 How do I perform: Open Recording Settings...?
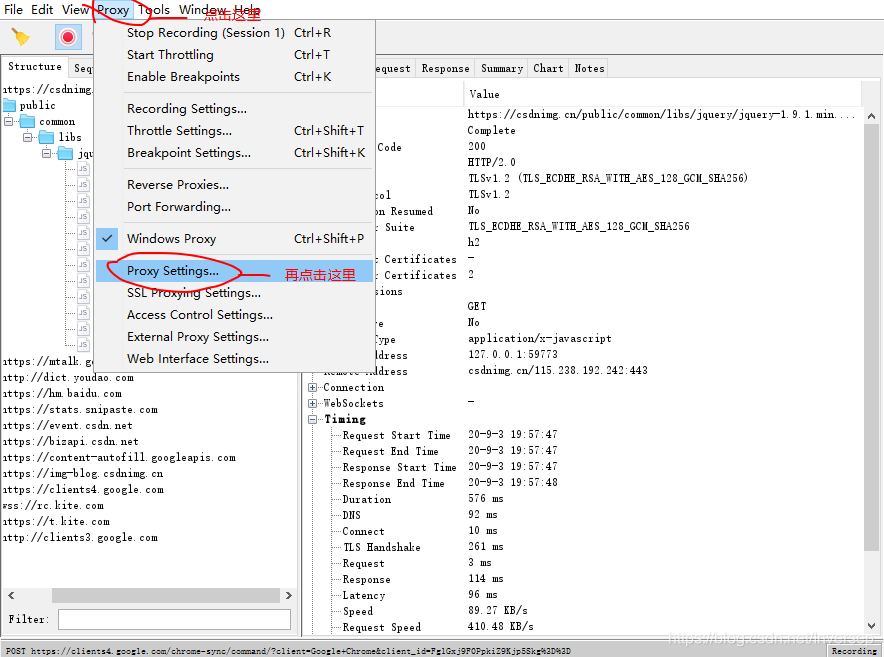pos(235,108)
